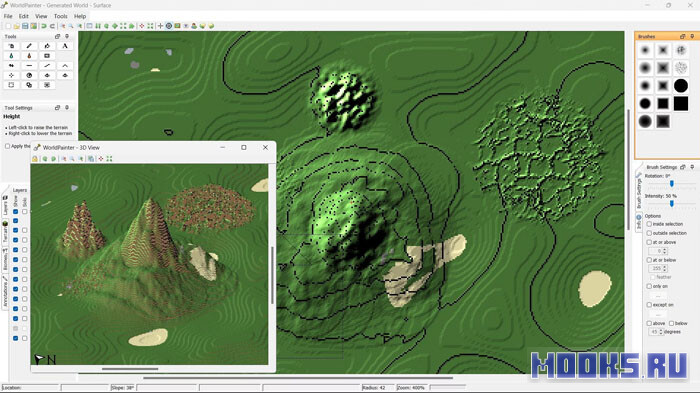Check the 'at or above' checkbox
Image resolution: width=700 pixels, height=393 pixels.
tap(649, 242)
